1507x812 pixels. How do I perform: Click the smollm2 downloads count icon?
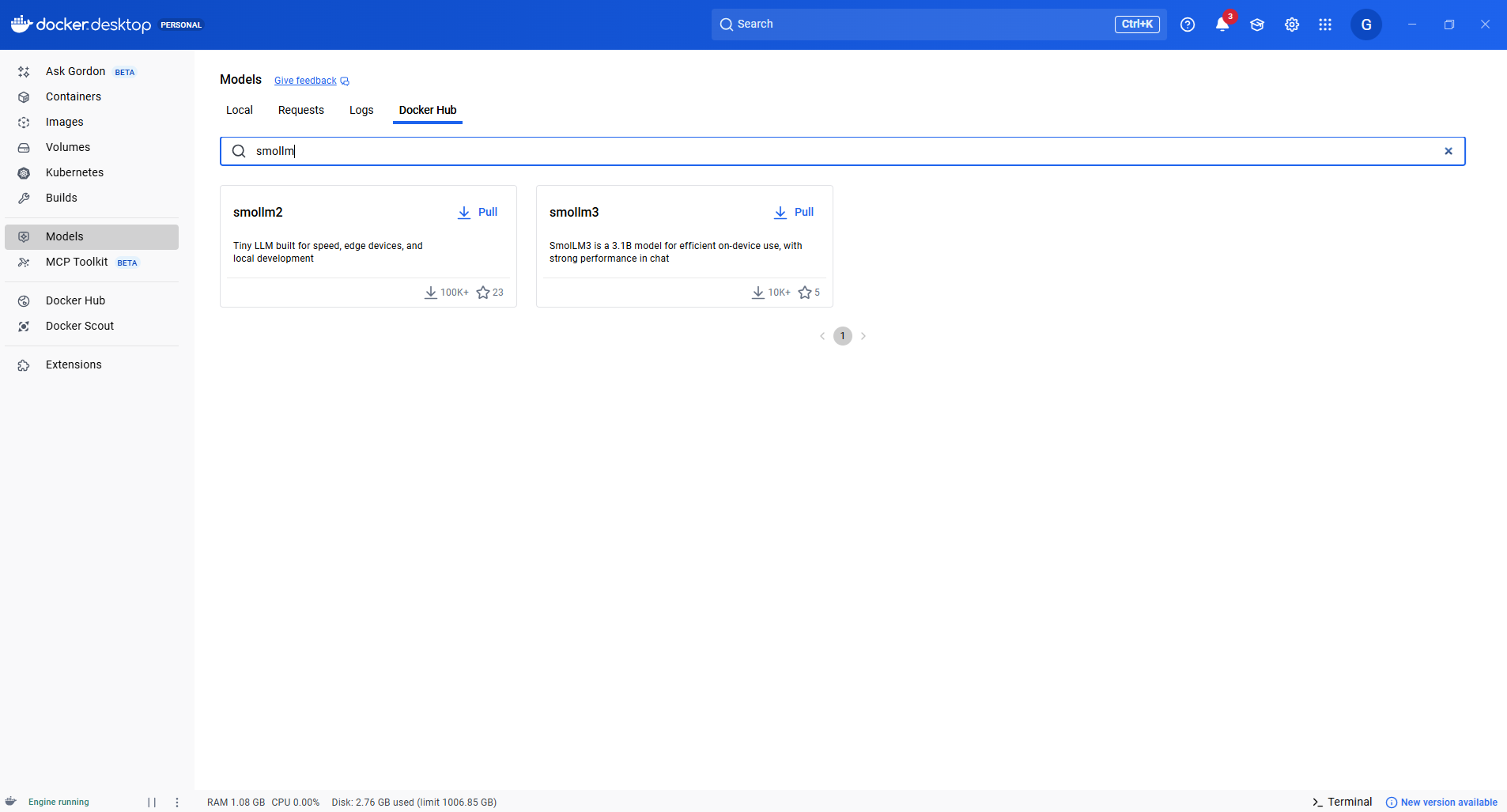431,293
